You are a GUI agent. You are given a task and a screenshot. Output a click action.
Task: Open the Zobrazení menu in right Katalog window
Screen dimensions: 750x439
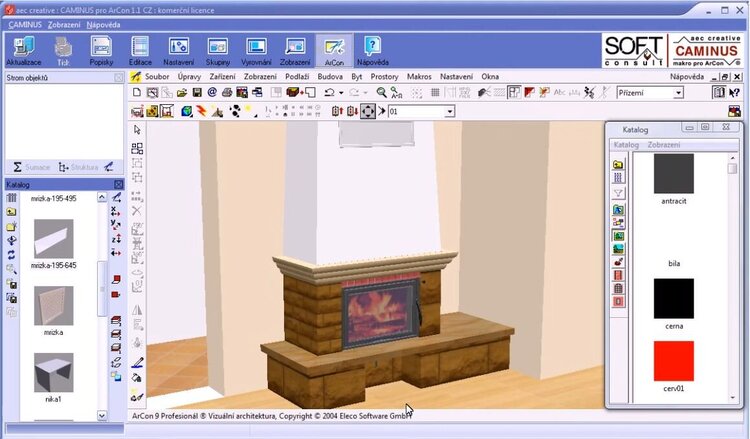(664, 145)
